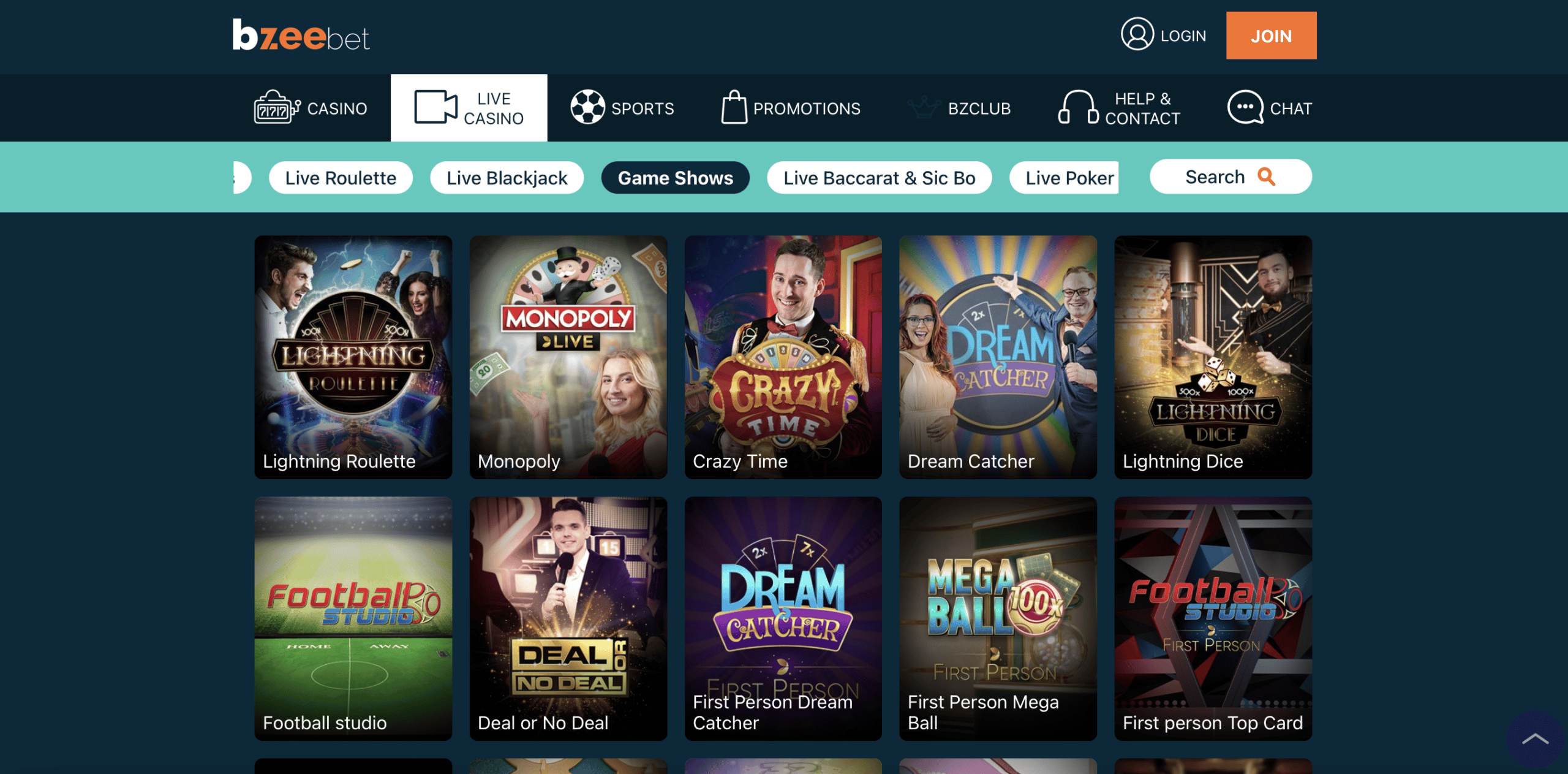Select the Live Blackjack category tab
Image resolution: width=1568 pixels, height=774 pixels.
[507, 178]
